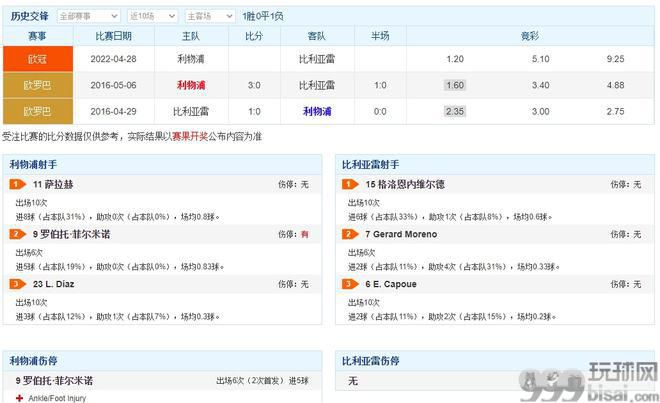Click the 赛果开奖 red link
This screenshot has height=403, width=660.
pyautogui.click(x=190, y=136)
